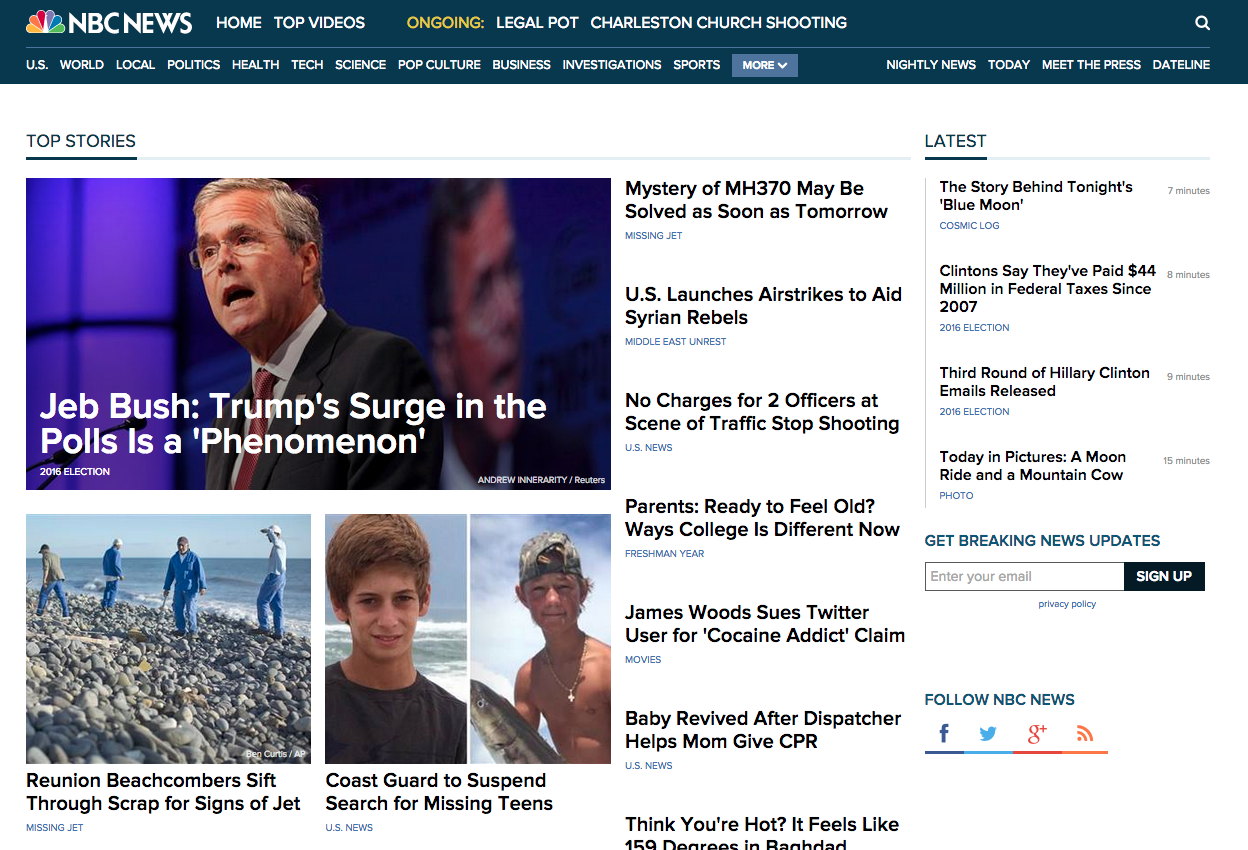Open the MEET THE PRESS show link
The width and height of the screenshot is (1248, 850).
point(1091,65)
